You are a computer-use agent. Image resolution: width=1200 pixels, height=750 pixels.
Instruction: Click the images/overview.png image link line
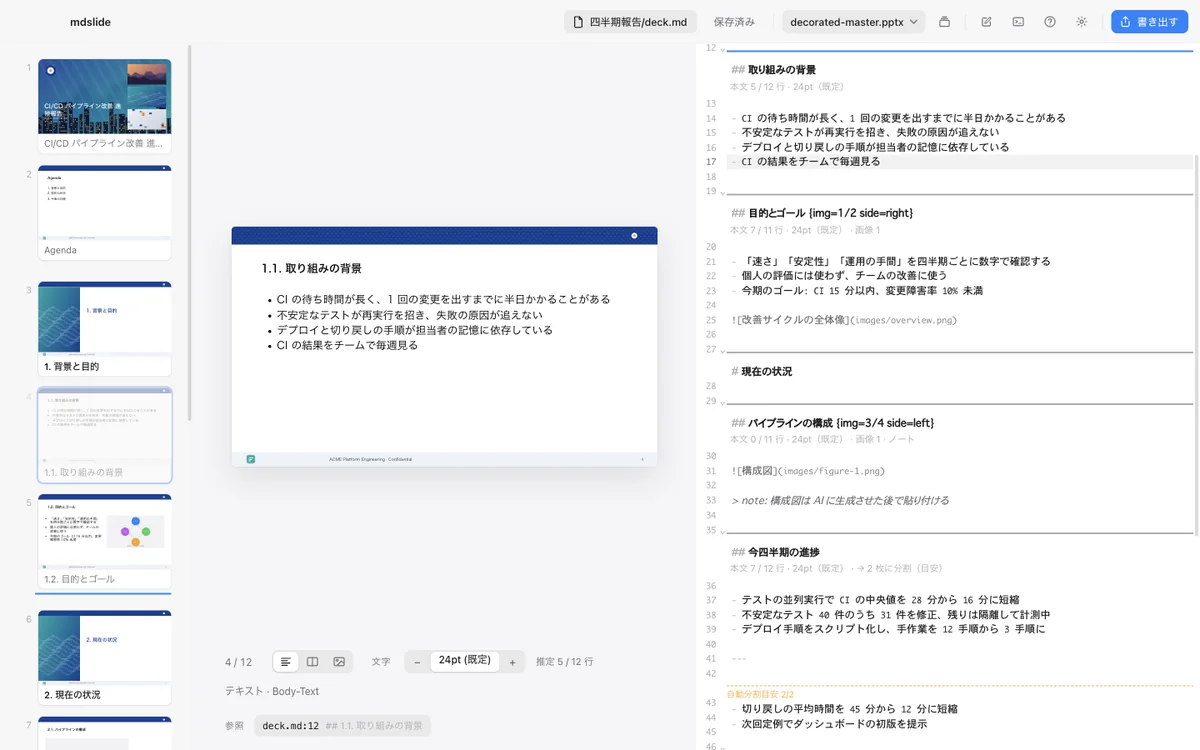[960, 320]
